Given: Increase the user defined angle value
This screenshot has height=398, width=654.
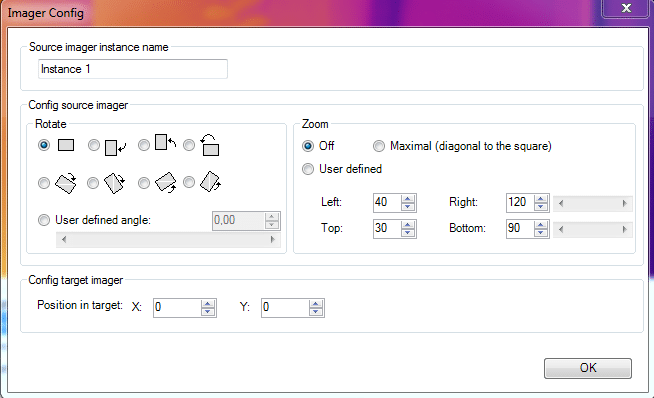Looking at the screenshot, I should pos(272,217).
